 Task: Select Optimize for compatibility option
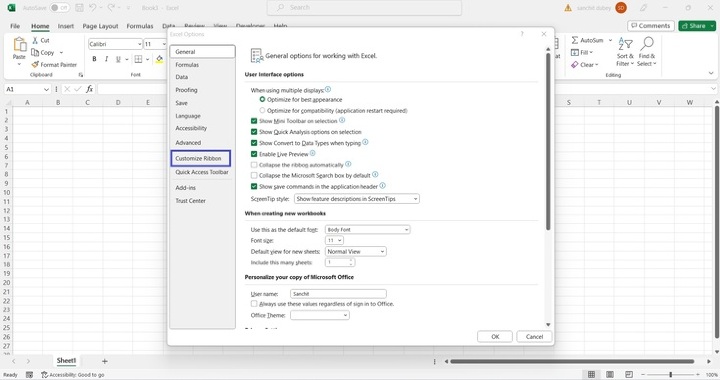pyautogui.click(x=262, y=110)
